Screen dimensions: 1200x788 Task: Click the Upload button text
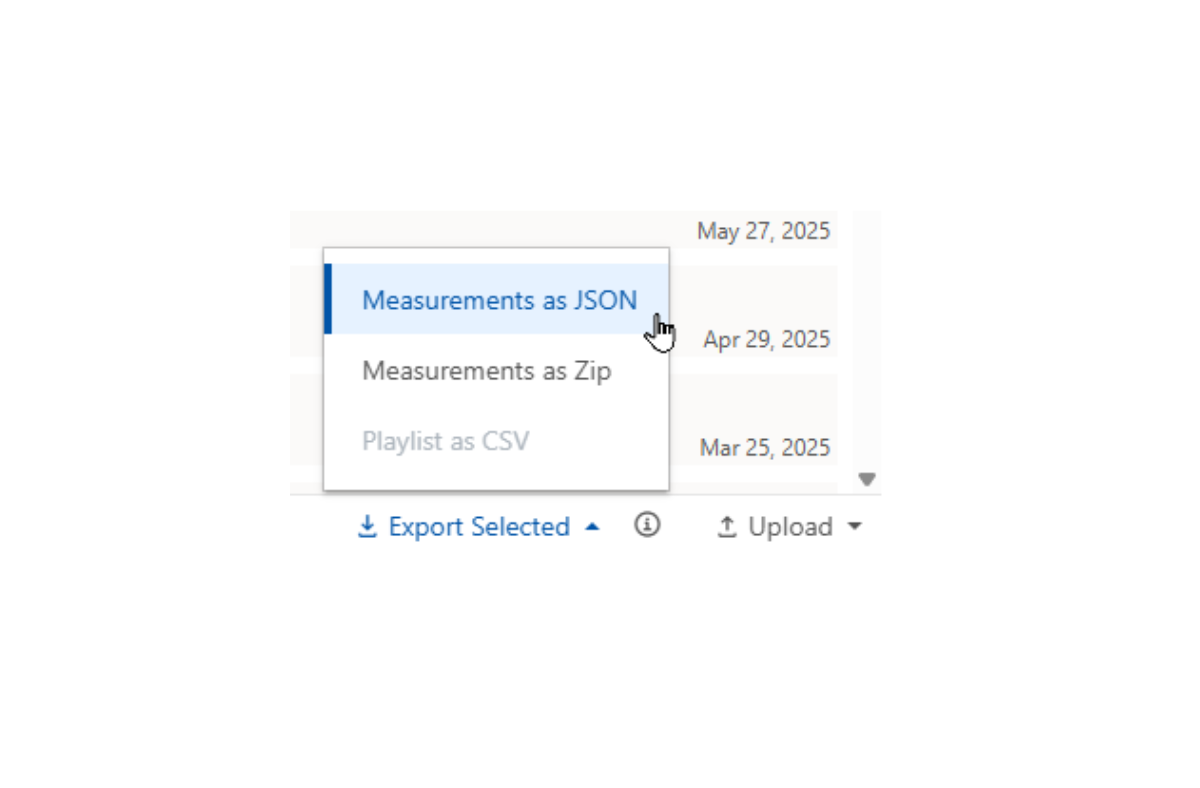[x=790, y=526]
